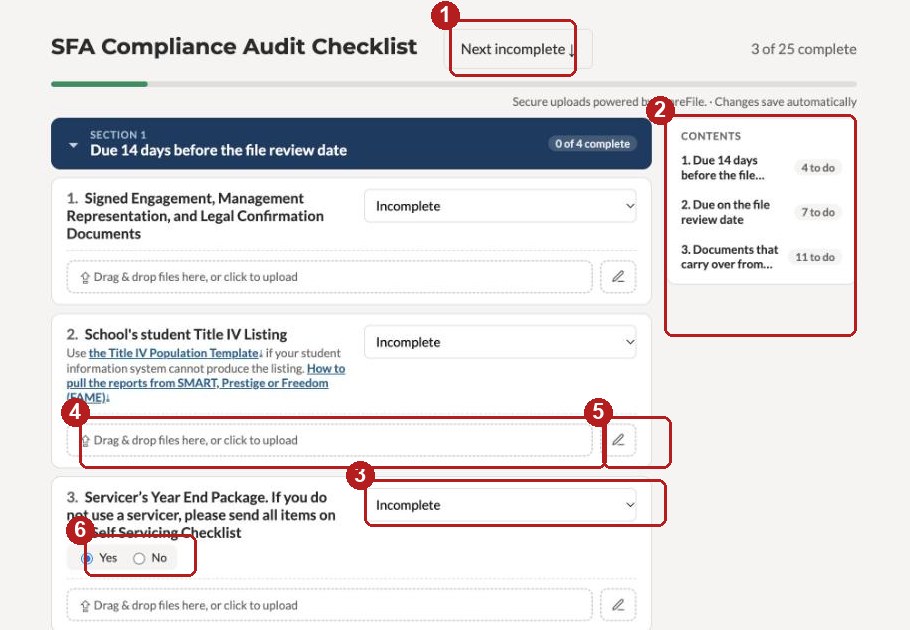Click the pencil icon for Servicer's Year End Package
The height and width of the screenshot is (630, 910).
pos(618,606)
